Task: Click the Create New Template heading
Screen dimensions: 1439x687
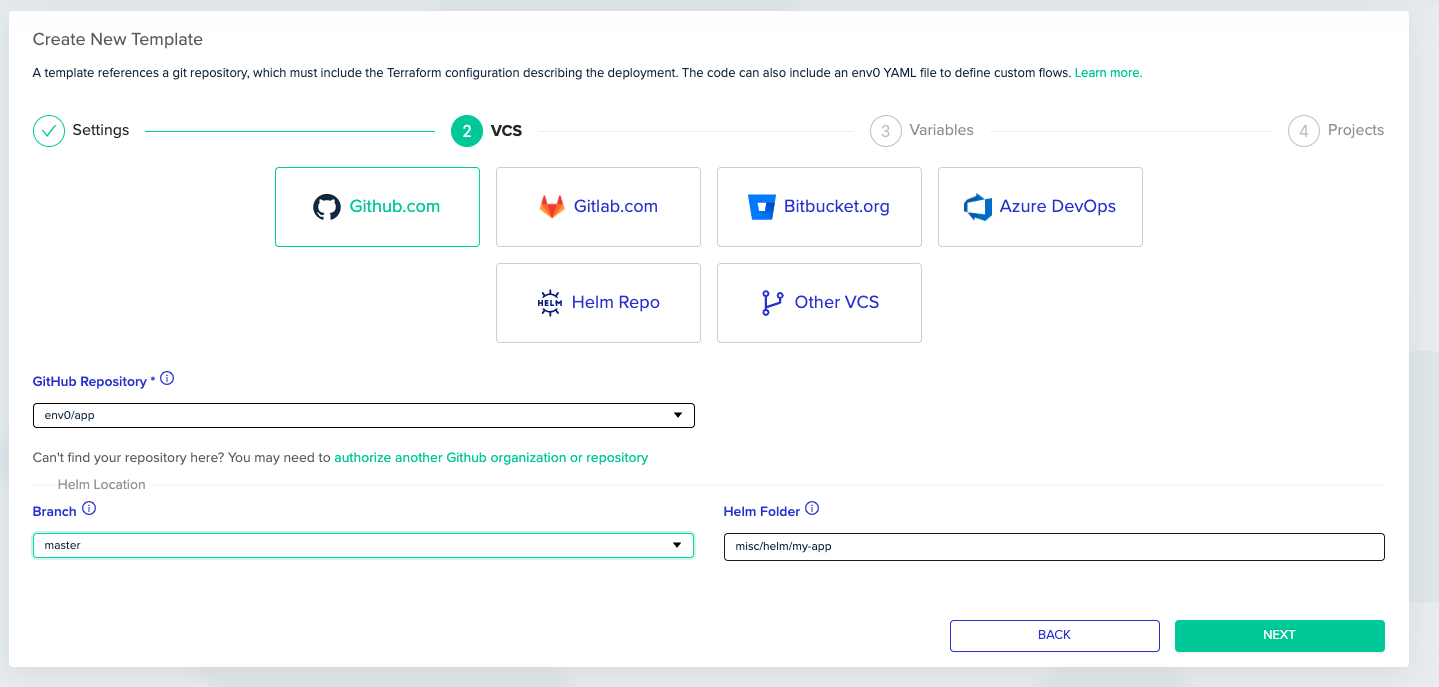Action: pos(118,40)
